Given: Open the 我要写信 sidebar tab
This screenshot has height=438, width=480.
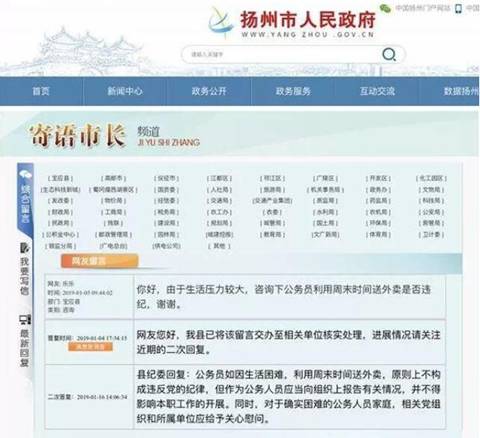Looking at the screenshot, I should (x=25, y=276).
